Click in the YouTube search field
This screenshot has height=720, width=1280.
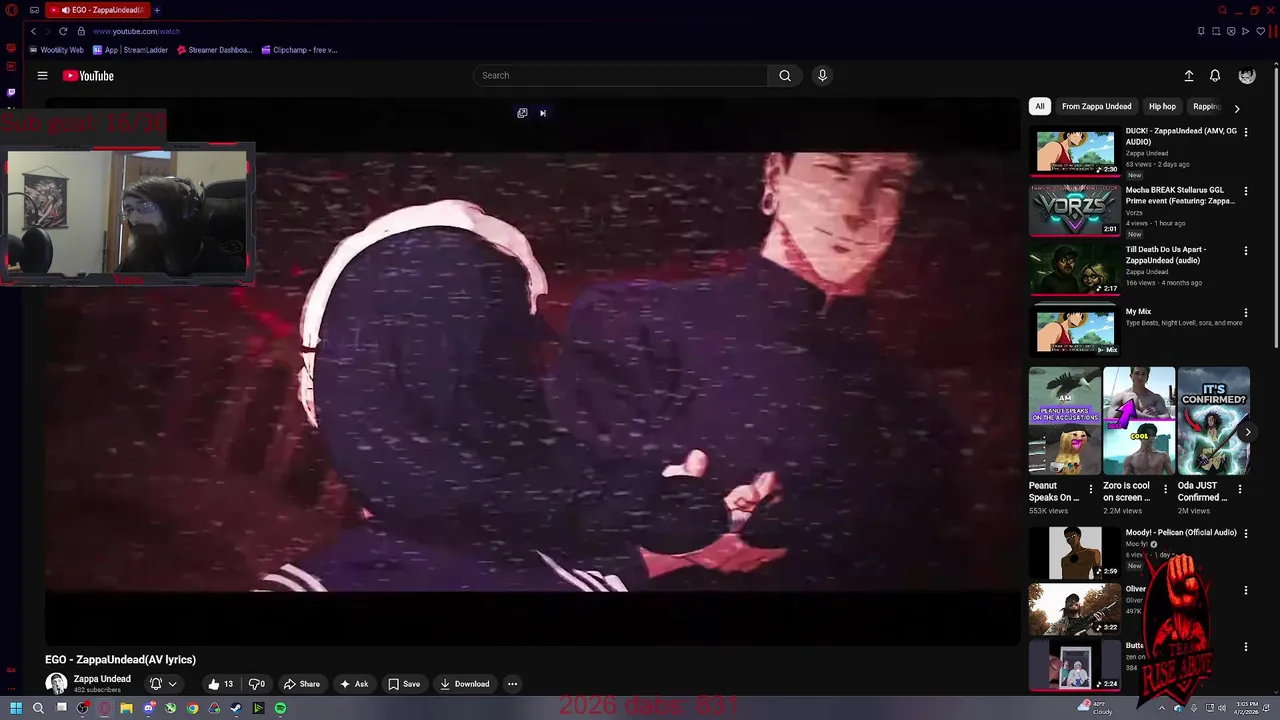[x=621, y=75]
